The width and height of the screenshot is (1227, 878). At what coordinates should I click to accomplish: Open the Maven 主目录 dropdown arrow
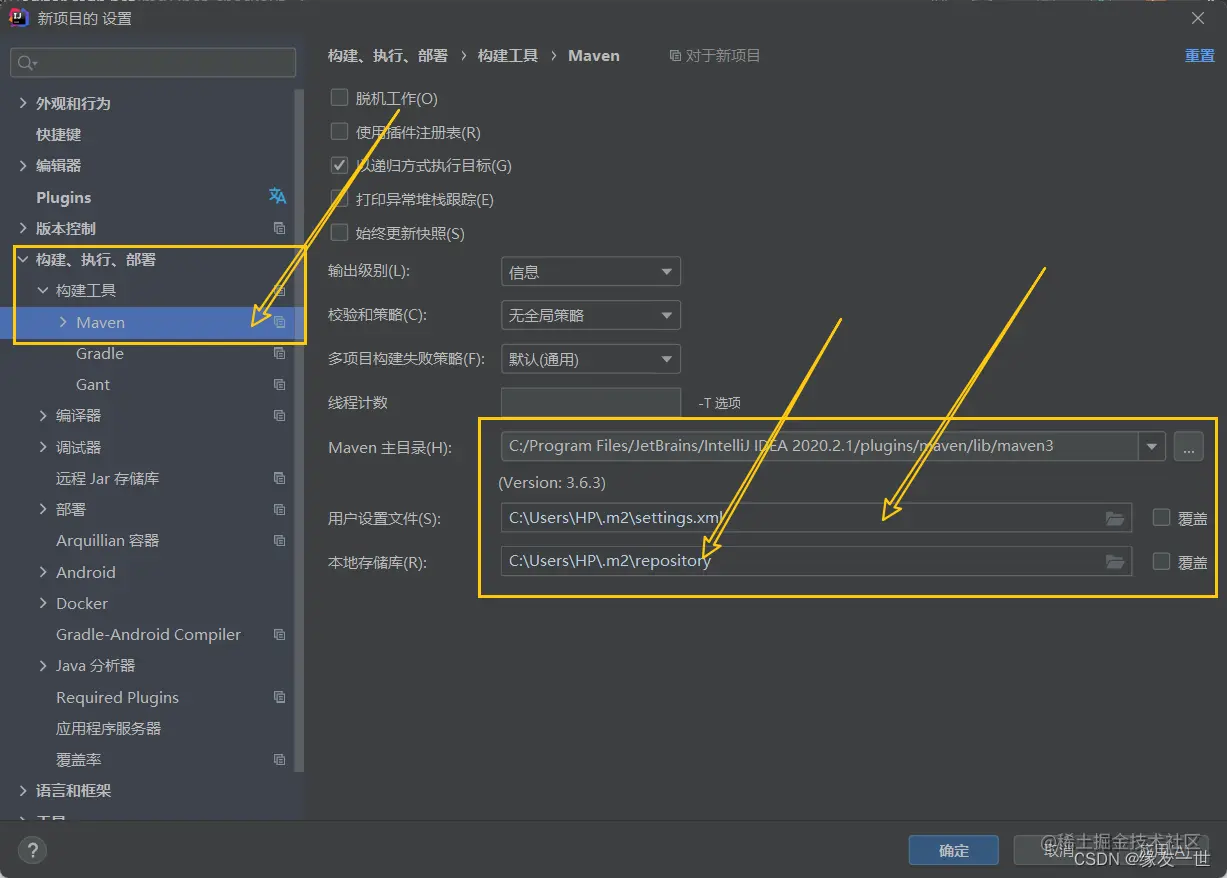(1152, 446)
